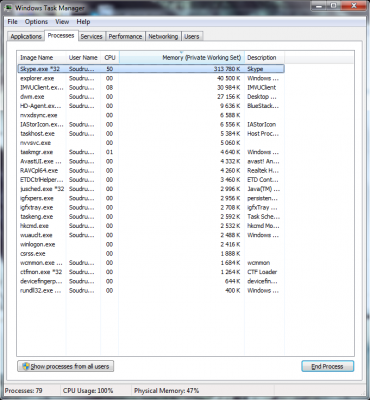Viewport: 370px width, 400px height.
Task: Switch to the Users tab
Action: (x=192, y=36)
